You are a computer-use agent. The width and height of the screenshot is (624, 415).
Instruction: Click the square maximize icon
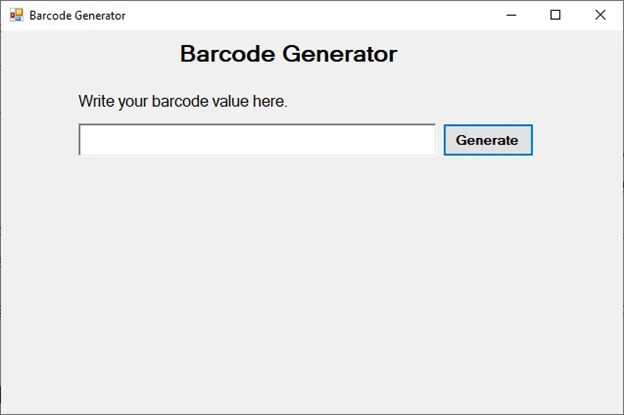pyautogui.click(x=556, y=15)
